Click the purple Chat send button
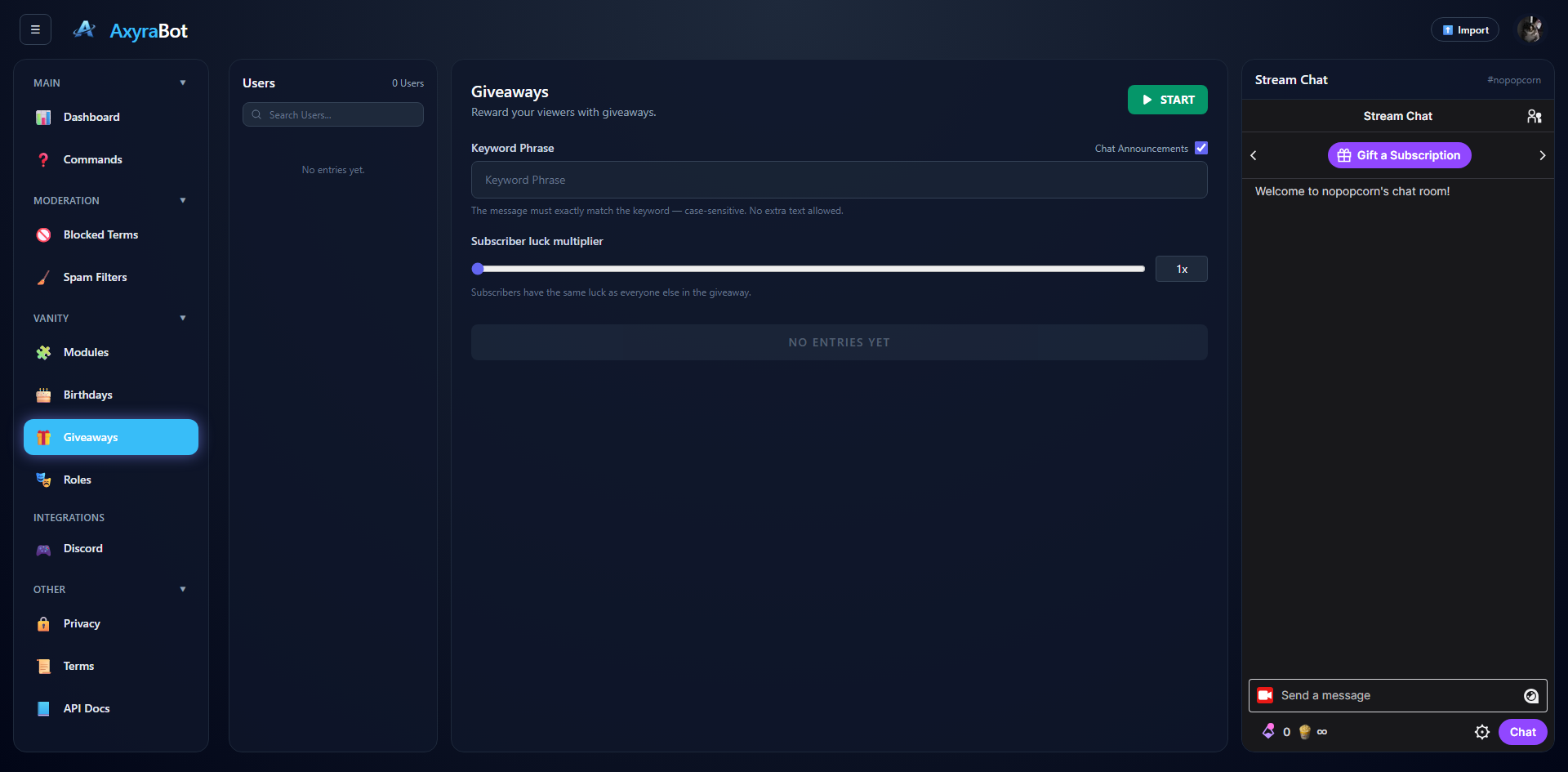Viewport: 1568px width, 772px height. 1522,732
